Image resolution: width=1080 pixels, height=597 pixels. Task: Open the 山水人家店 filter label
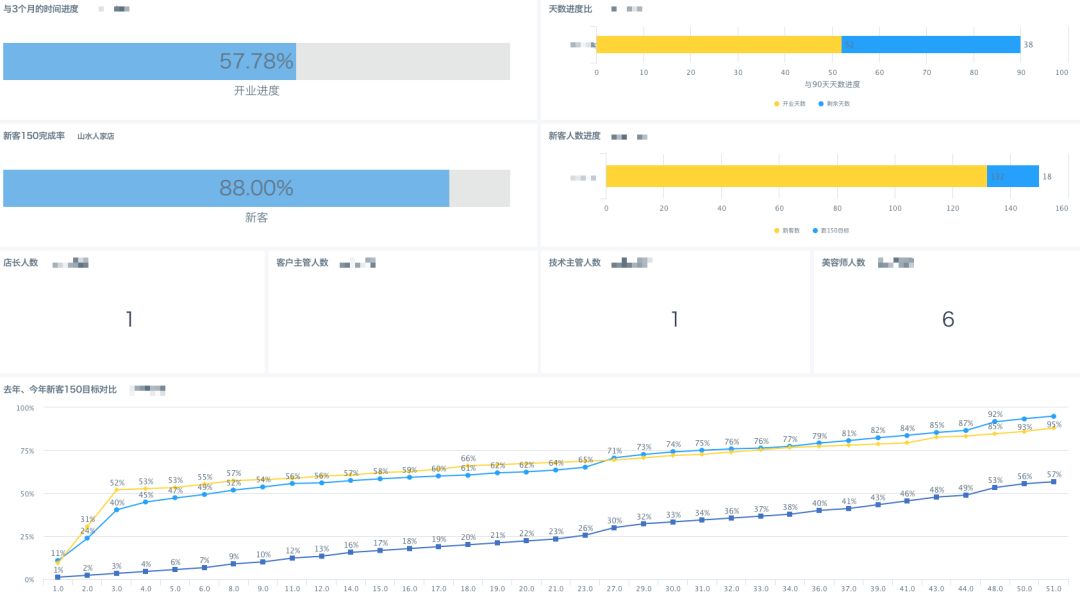[96, 136]
